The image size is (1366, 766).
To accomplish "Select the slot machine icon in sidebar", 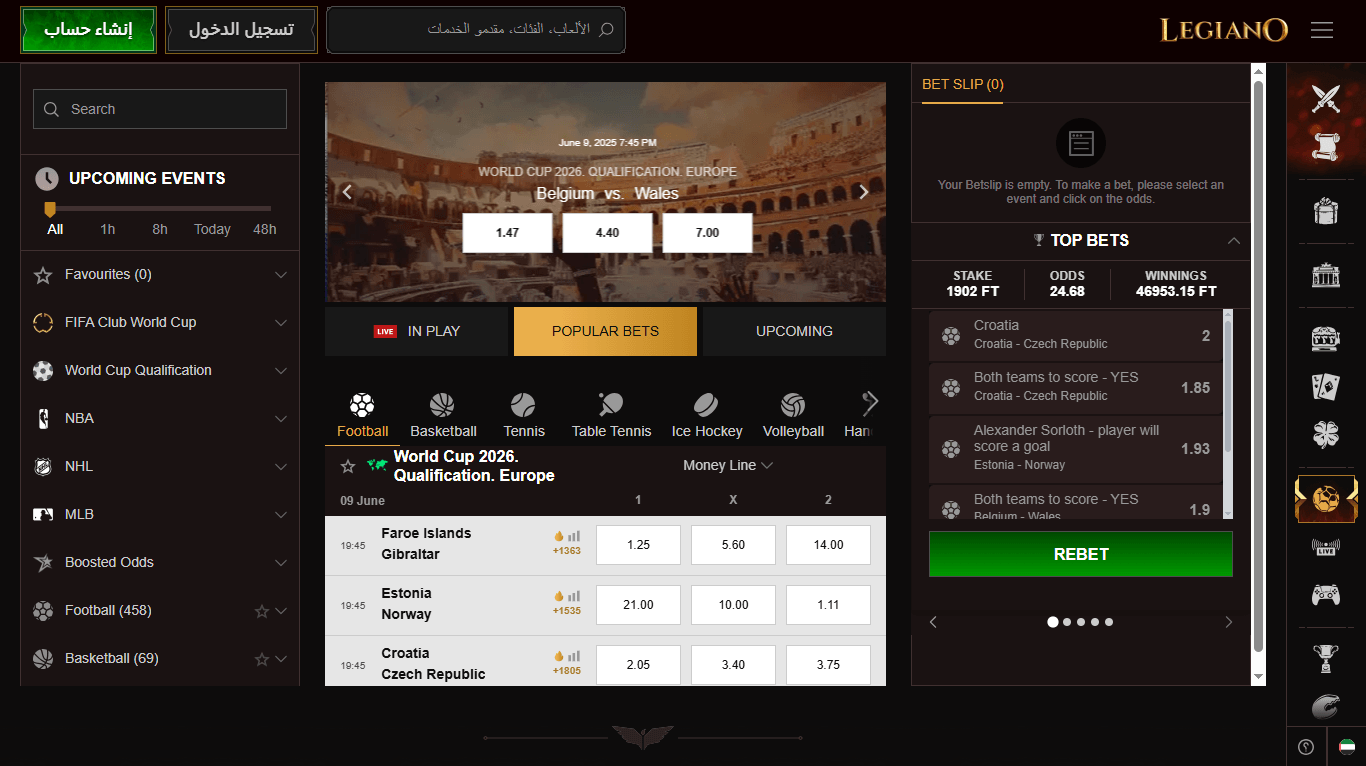I will point(1326,339).
